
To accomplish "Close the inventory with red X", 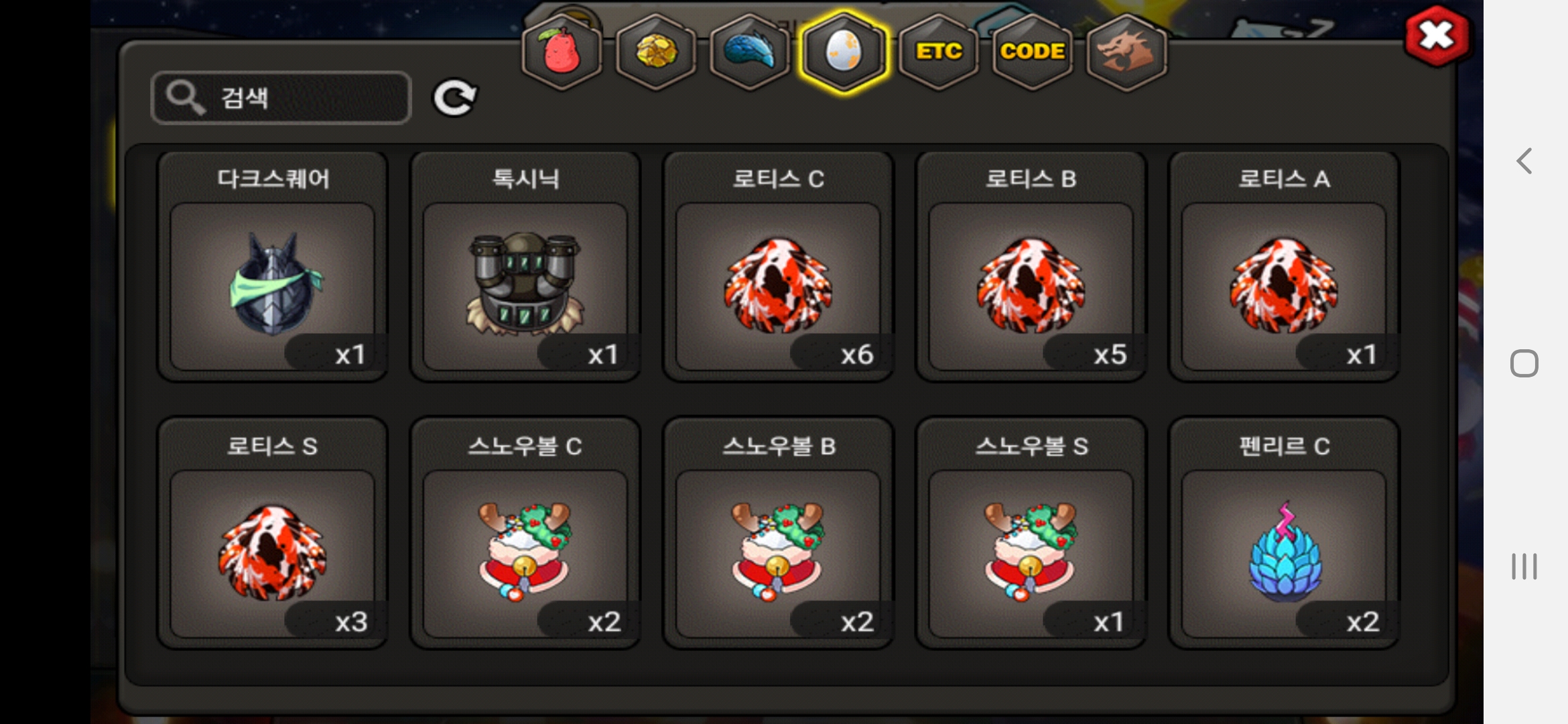I will point(1437,36).
